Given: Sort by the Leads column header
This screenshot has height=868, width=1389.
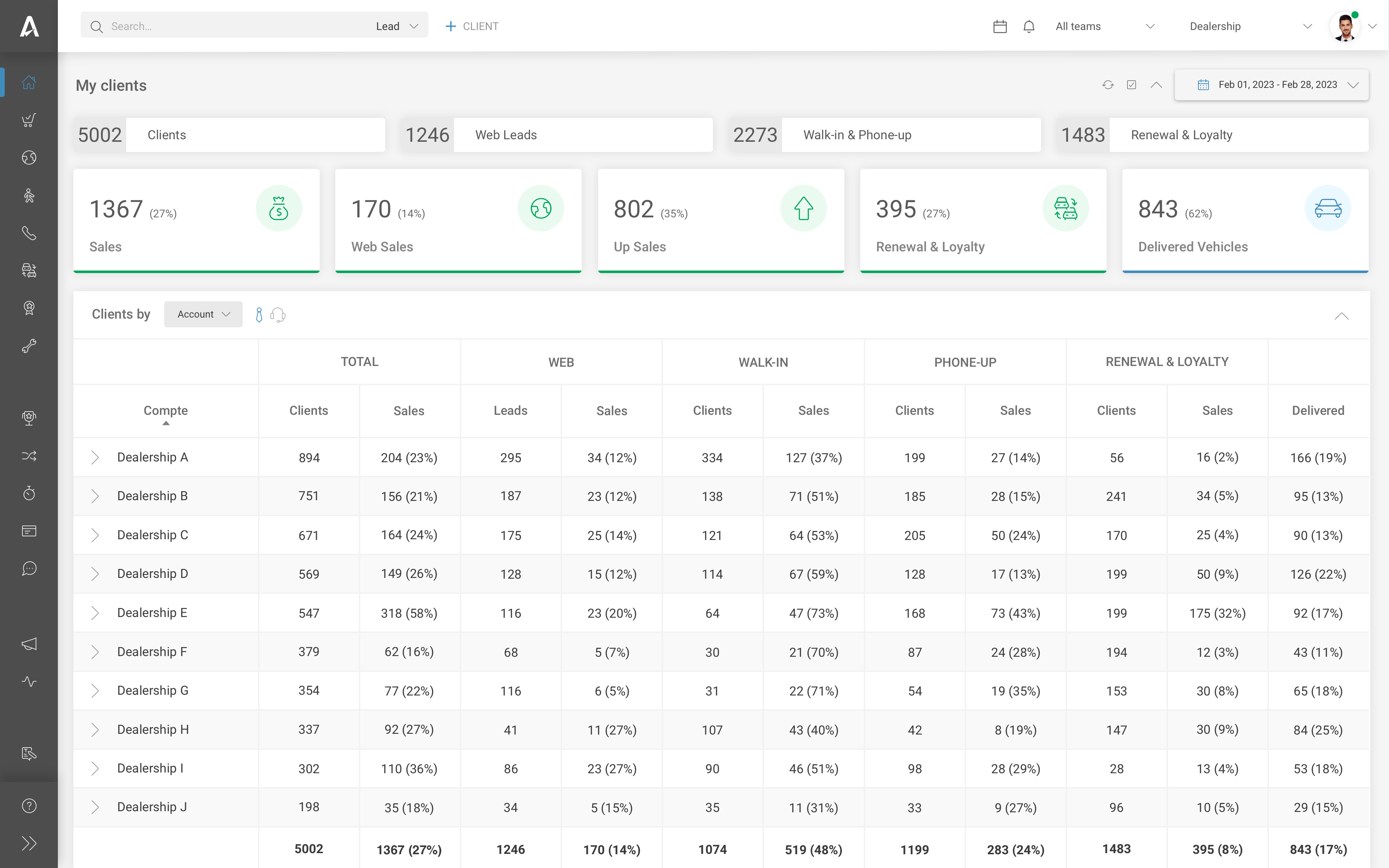Looking at the screenshot, I should pyautogui.click(x=510, y=410).
